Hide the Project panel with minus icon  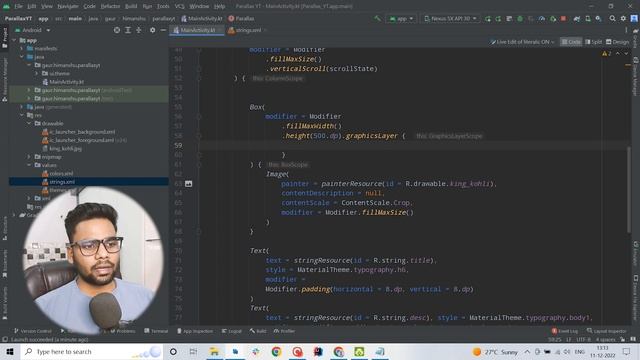(x=163, y=30)
